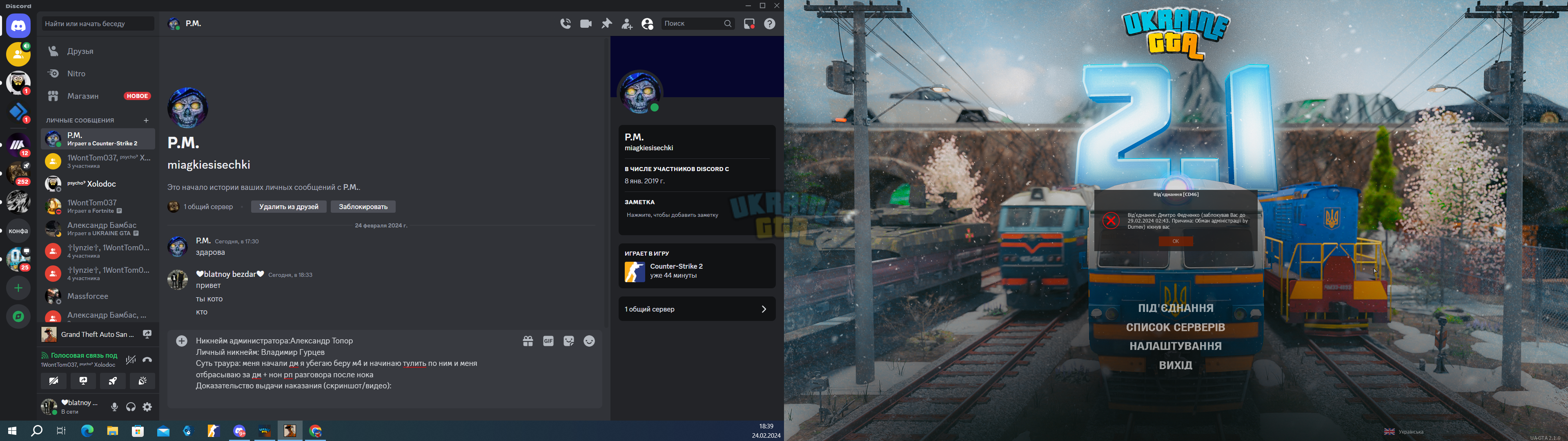
Task: Add a new server with plus icon
Action: (18, 288)
